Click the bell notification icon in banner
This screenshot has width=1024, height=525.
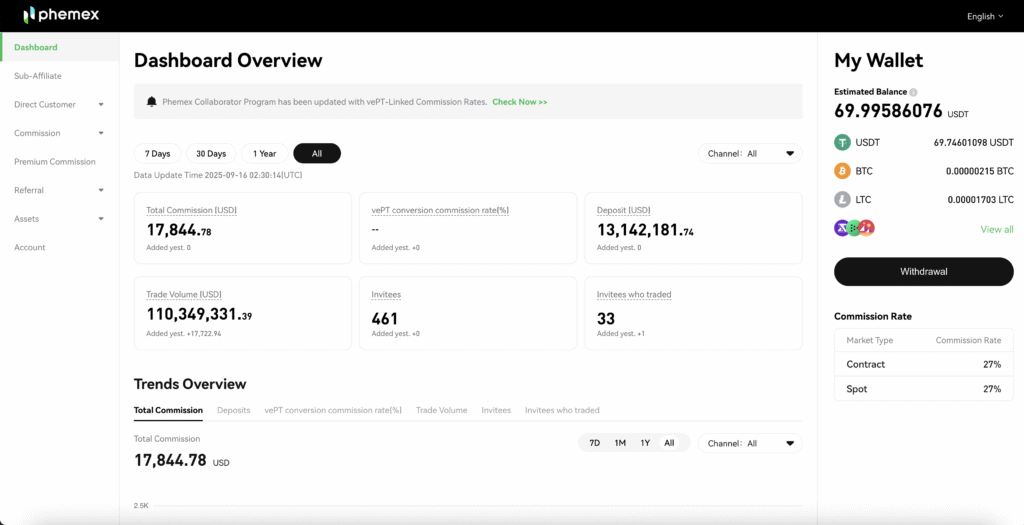pyautogui.click(x=152, y=102)
